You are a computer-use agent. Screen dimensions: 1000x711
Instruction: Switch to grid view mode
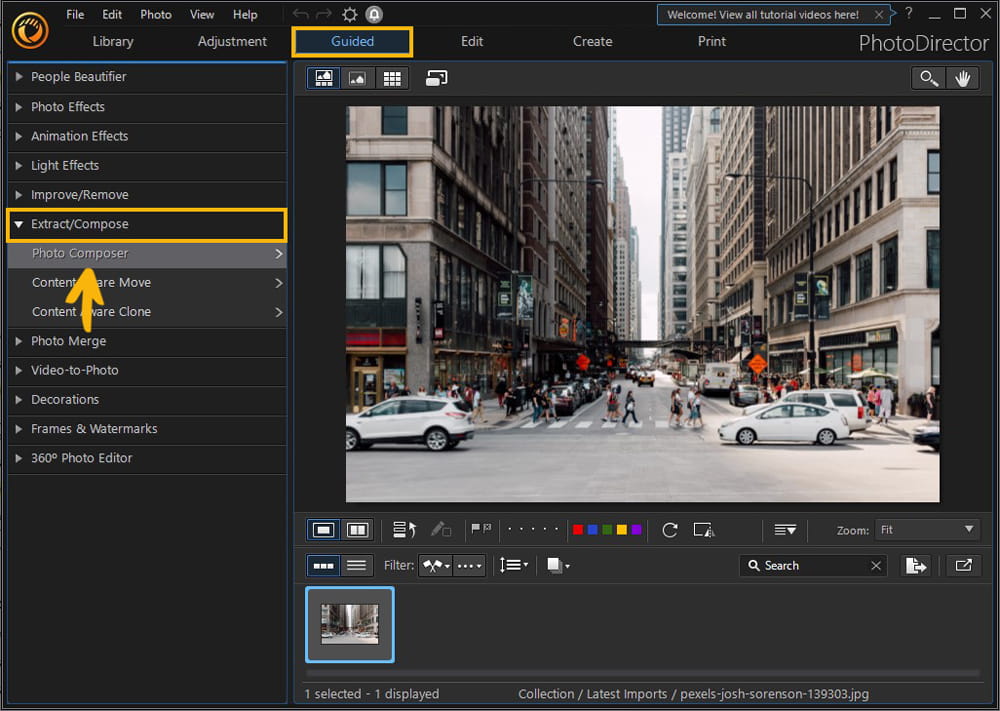point(391,77)
